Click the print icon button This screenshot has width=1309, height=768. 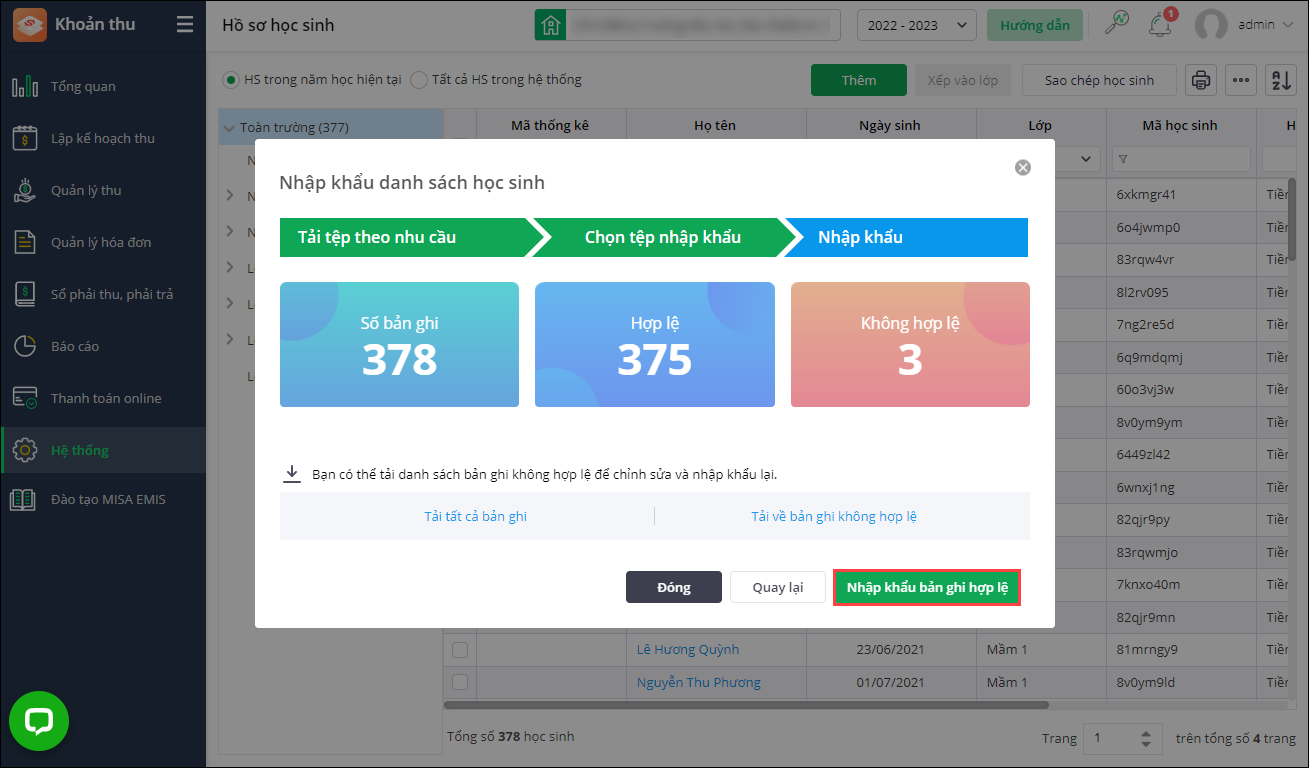point(1201,80)
